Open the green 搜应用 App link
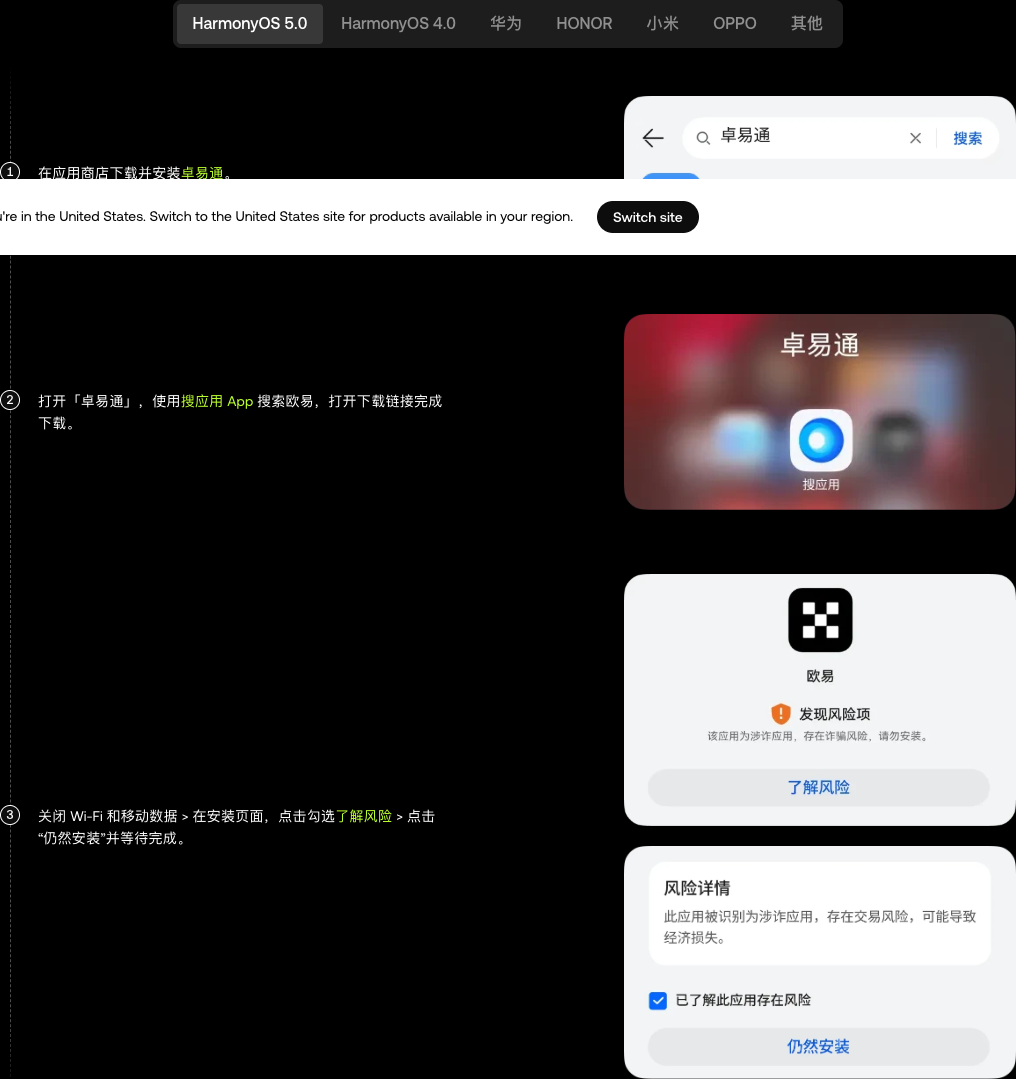This screenshot has height=1079, width=1016. coord(217,400)
